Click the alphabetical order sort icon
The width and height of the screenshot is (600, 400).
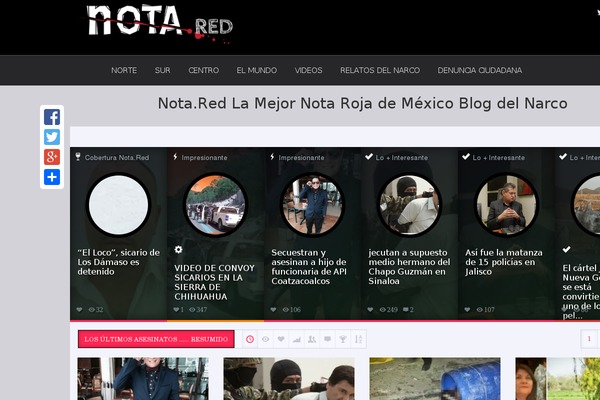point(358,339)
